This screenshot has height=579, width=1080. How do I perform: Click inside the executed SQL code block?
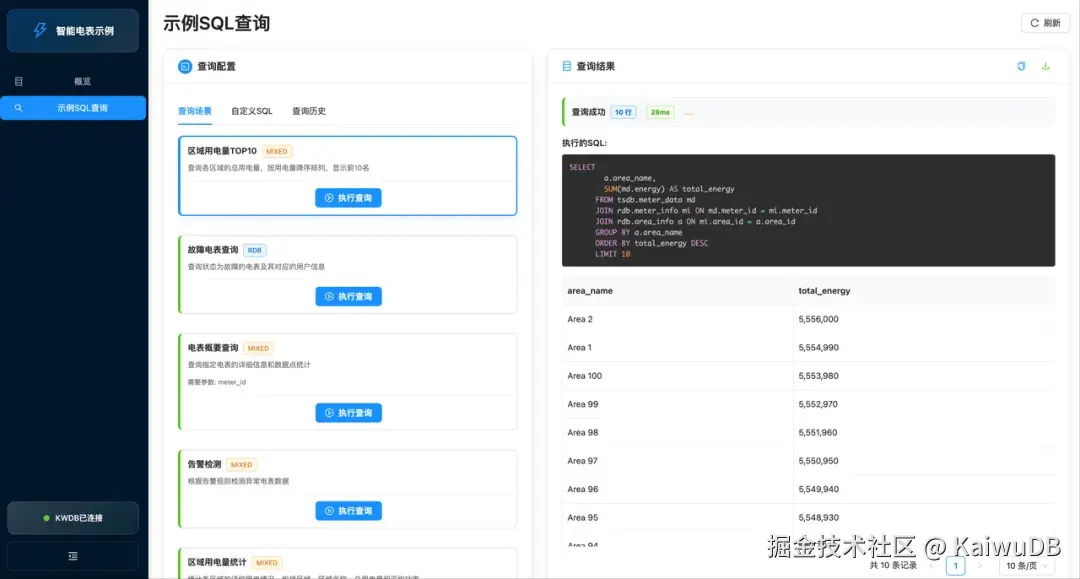[x=808, y=210]
